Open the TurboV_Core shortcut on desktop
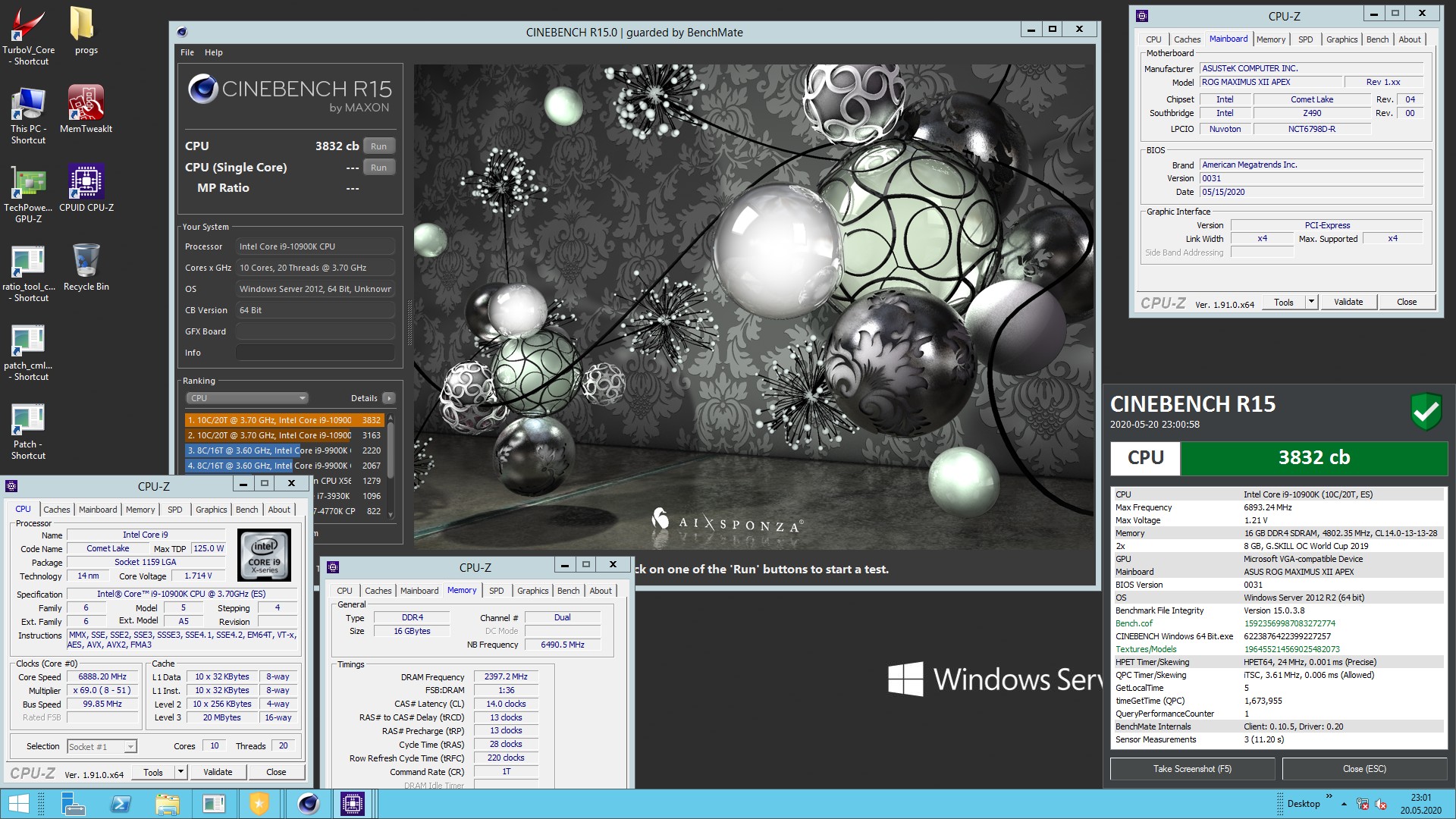 pos(28,36)
